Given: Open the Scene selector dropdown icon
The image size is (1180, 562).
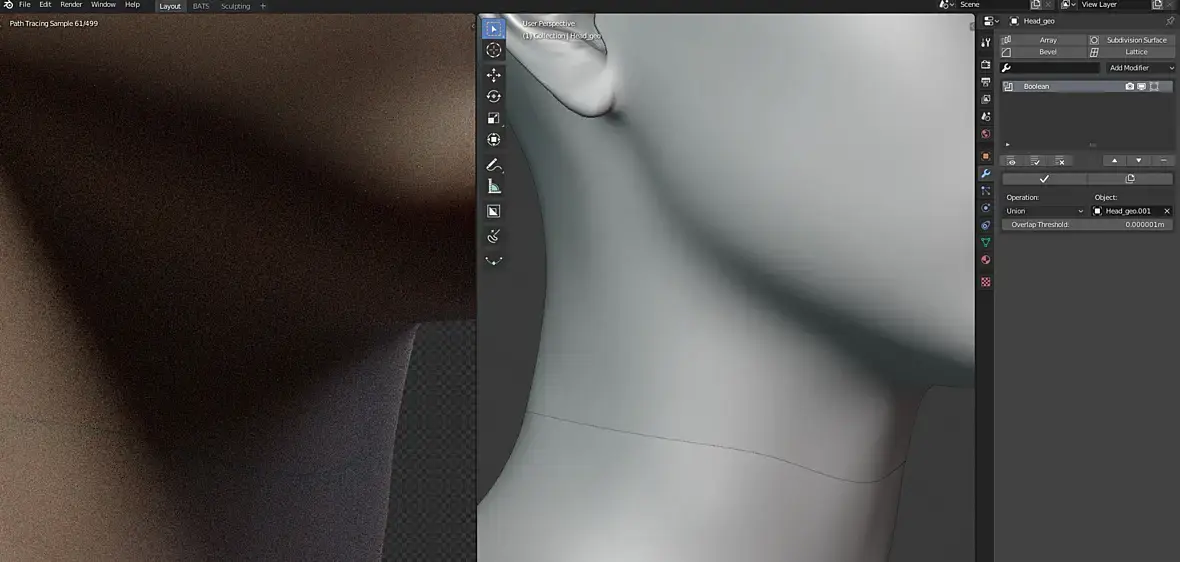Looking at the screenshot, I should click(946, 5).
